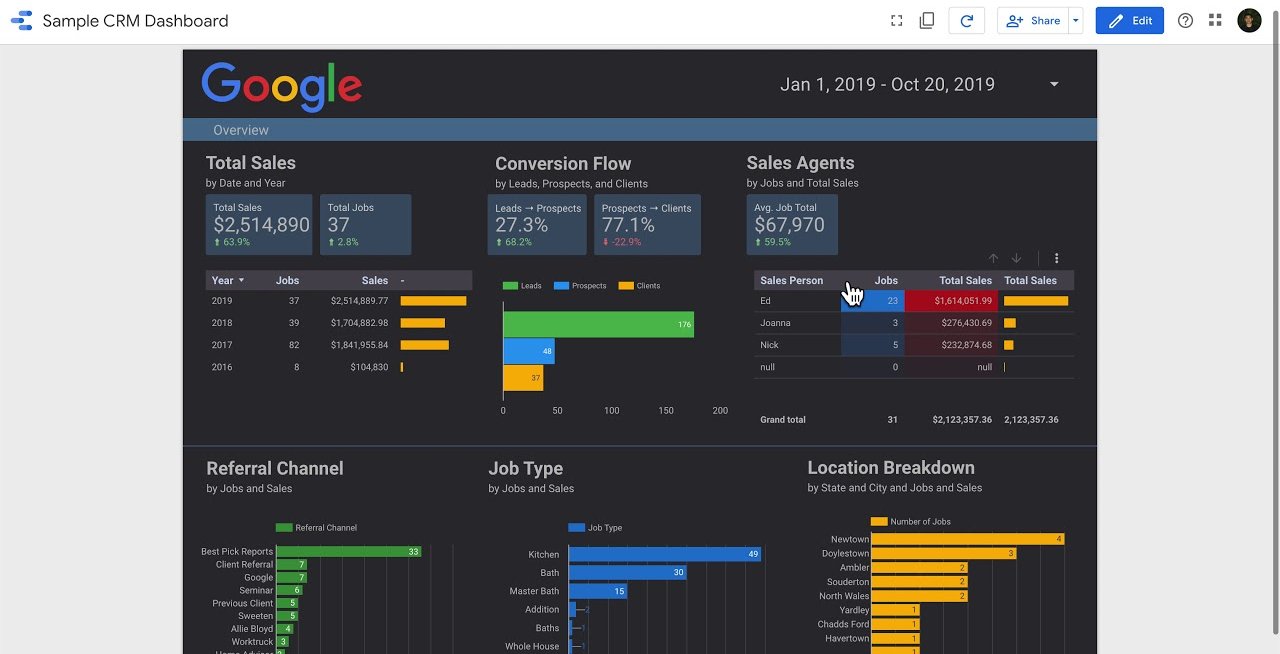Click the blue Prospects legend swatch
The width and height of the screenshot is (1280, 654).
tap(561, 286)
